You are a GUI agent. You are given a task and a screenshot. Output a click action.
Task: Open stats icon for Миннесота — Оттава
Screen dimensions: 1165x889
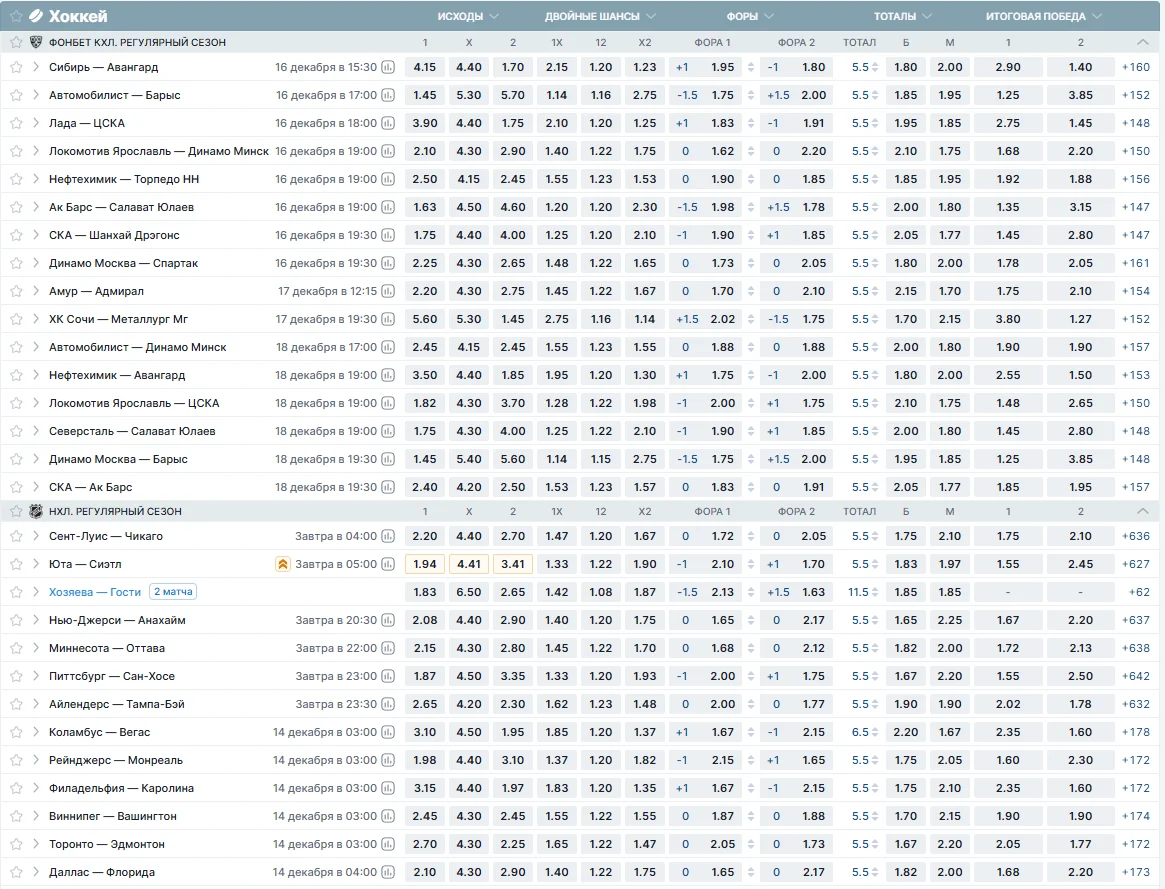pyautogui.click(x=388, y=648)
